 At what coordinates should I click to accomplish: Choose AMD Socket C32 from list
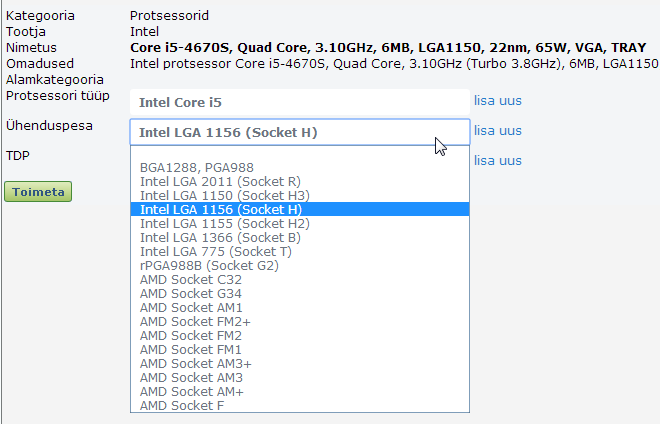coord(300,280)
